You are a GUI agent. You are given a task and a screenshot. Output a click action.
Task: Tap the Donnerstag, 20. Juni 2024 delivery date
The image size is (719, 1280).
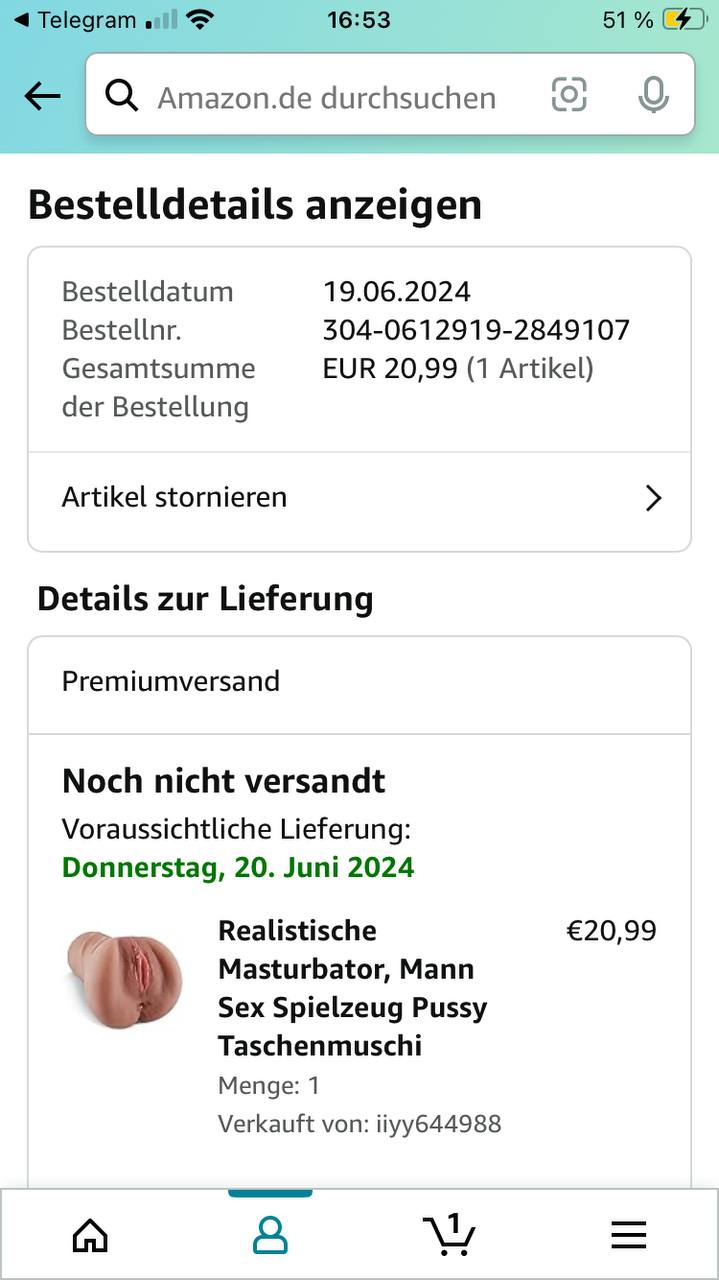point(238,867)
